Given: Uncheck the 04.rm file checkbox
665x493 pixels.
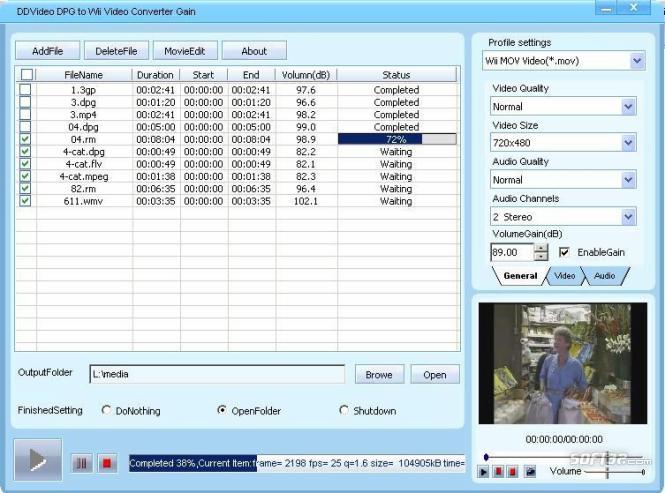Looking at the screenshot, I should pyautogui.click(x=25, y=139).
